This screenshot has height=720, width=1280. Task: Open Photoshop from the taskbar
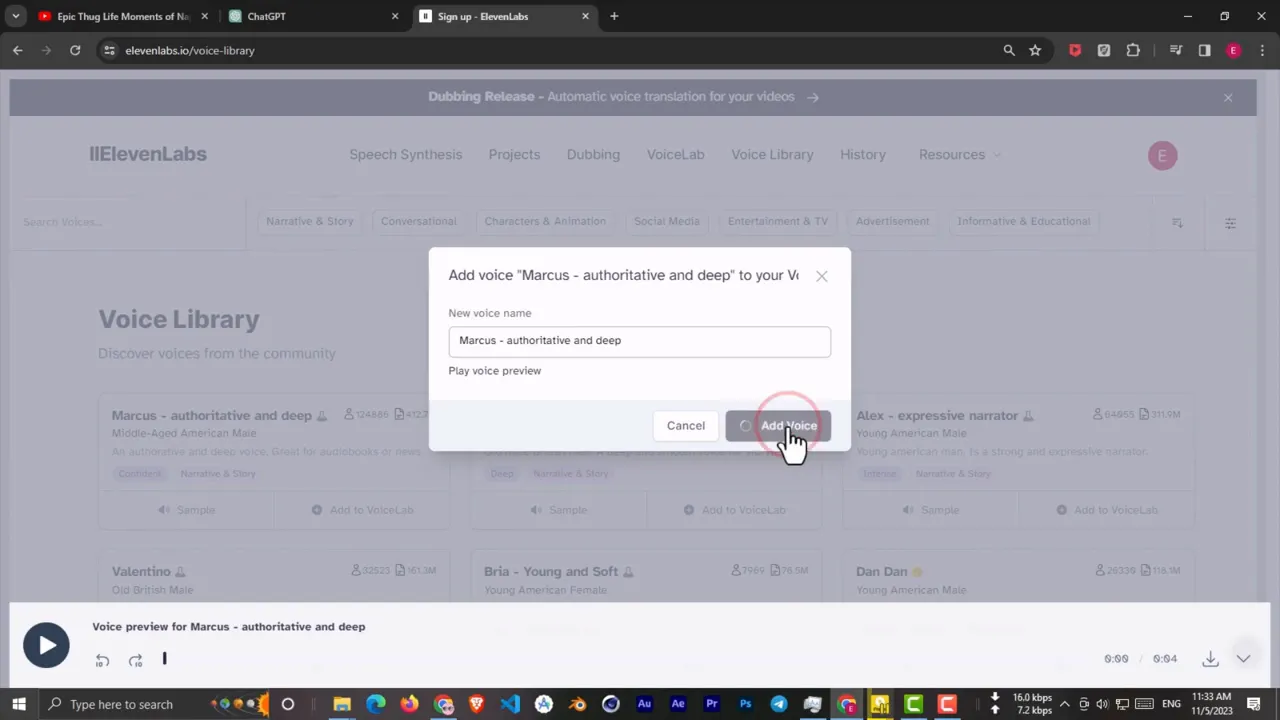(x=745, y=705)
